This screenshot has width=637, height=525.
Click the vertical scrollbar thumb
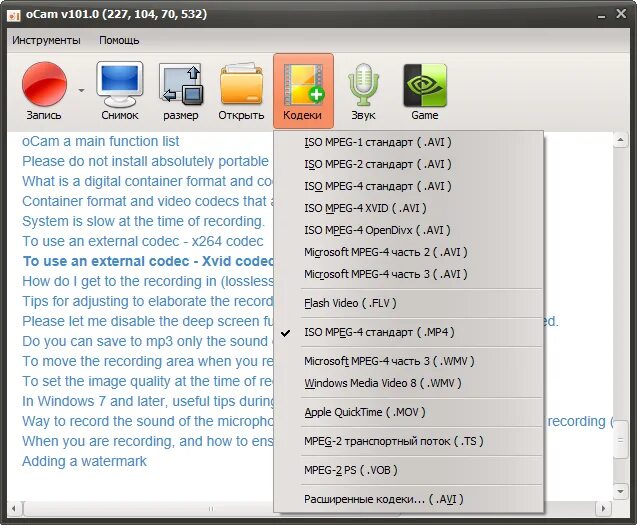[620, 440]
